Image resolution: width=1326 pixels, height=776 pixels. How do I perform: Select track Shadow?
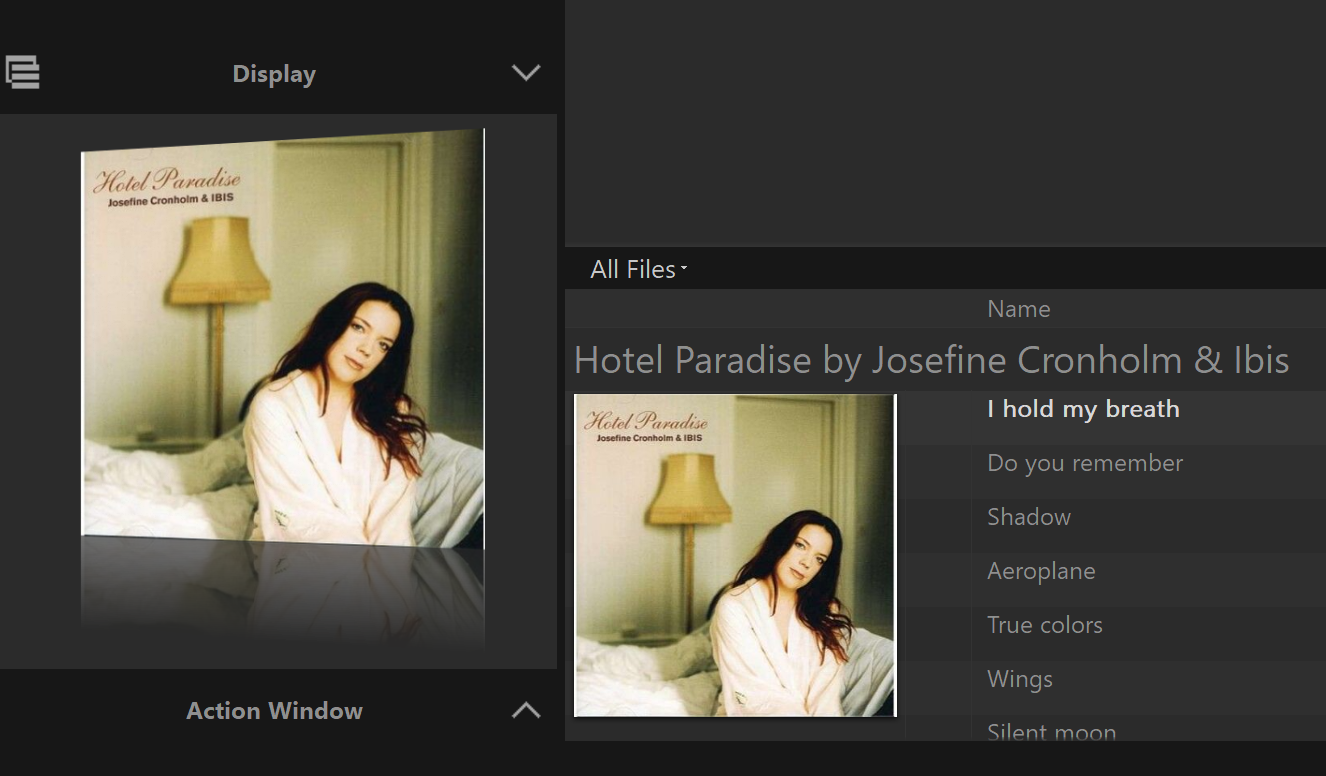pos(1029,517)
